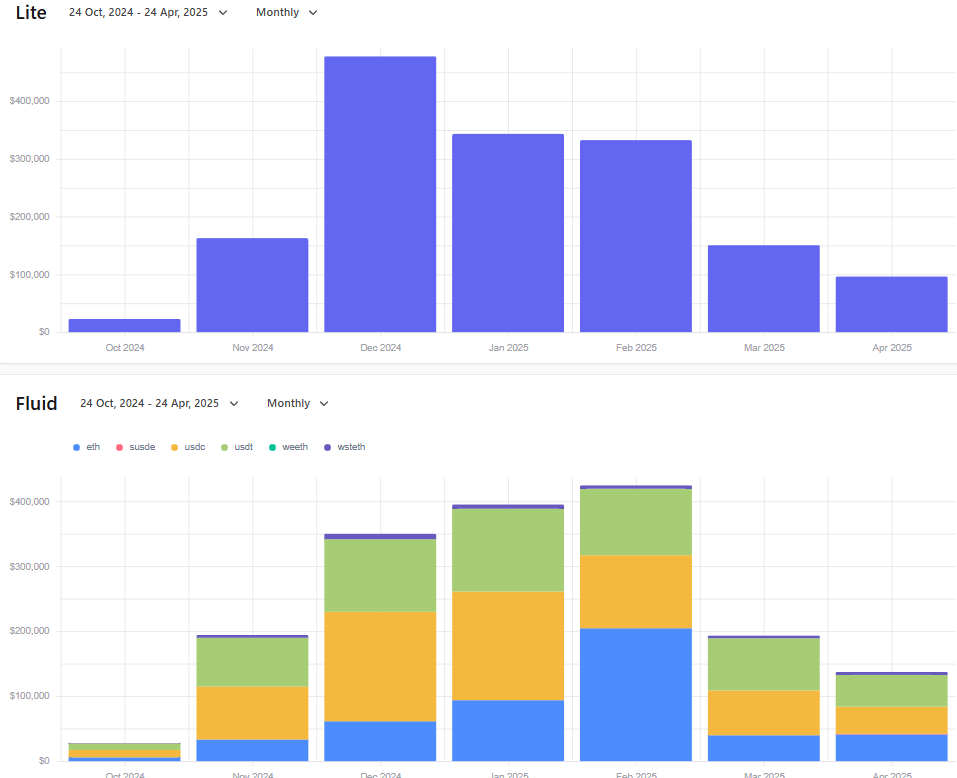Click Jan 2025 green usdt segment in Fluid
Screen dimensions: 957x778
click(x=508, y=550)
